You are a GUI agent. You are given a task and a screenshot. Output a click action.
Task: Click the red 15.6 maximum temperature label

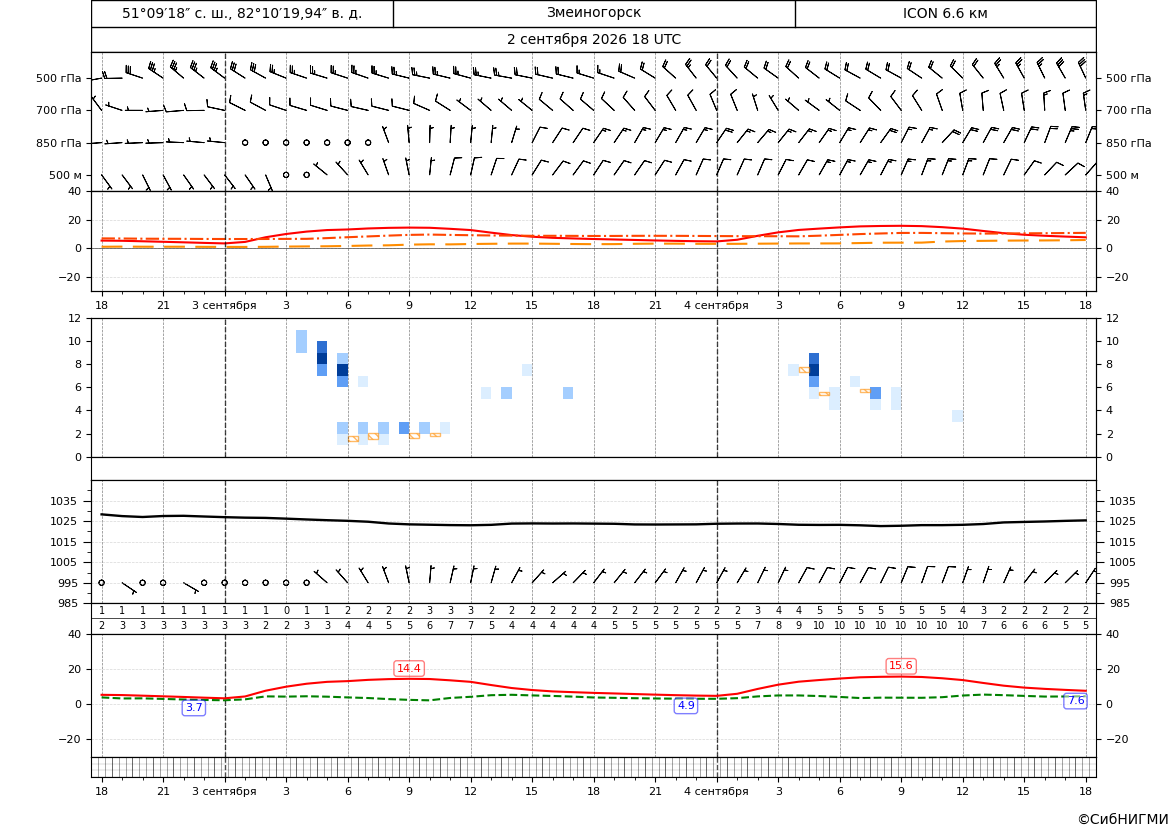pyautogui.click(x=901, y=666)
